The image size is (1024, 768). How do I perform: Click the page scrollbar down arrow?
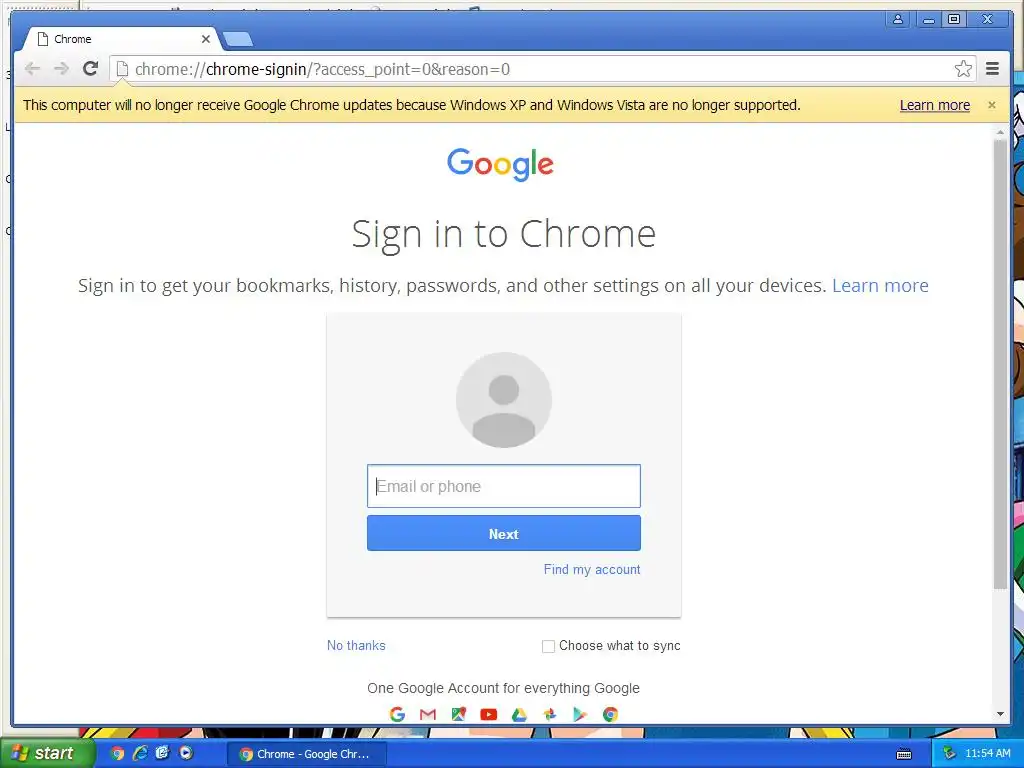pyautogui.click(x=1000, y=714)
